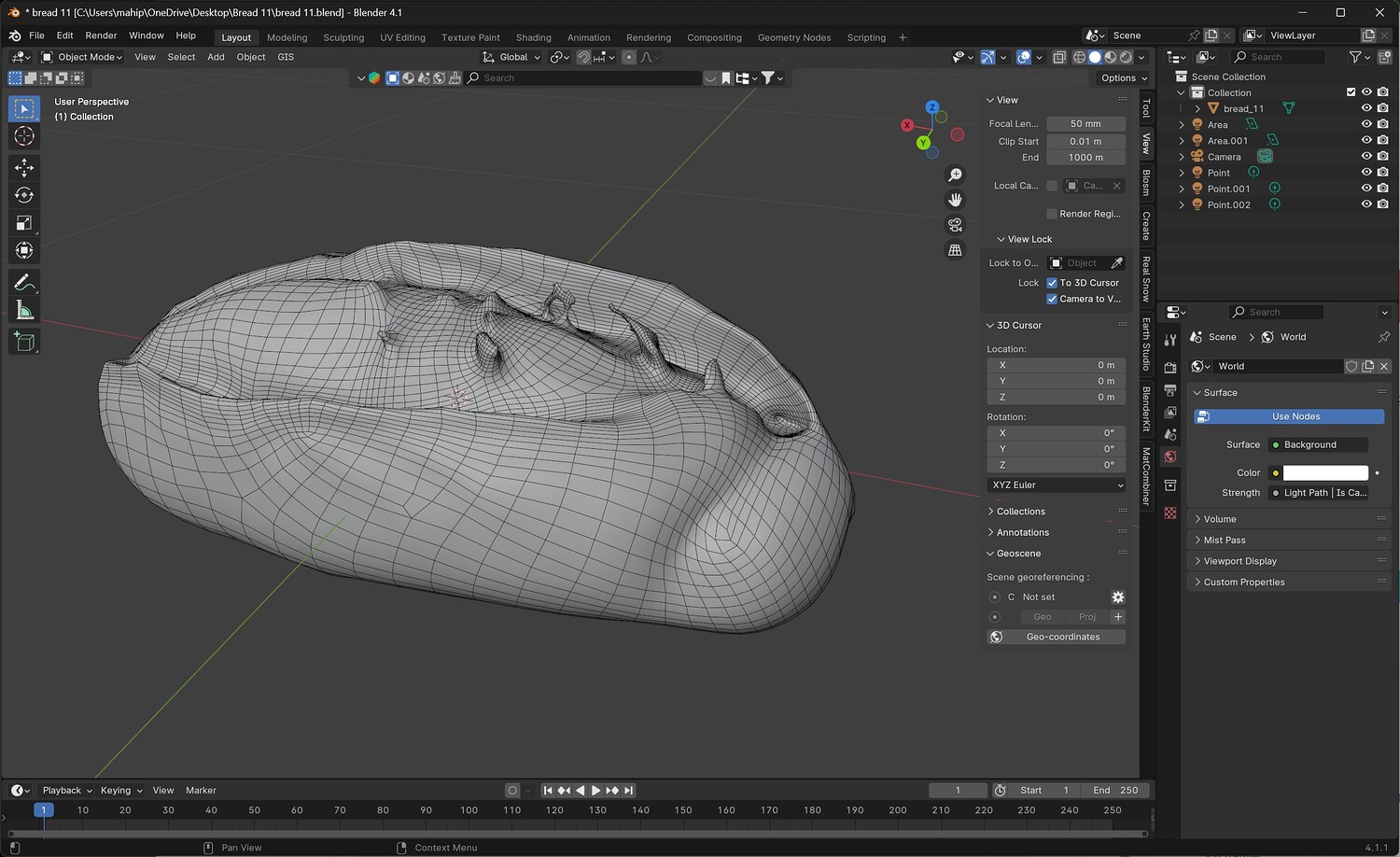Click the white world Color swatch
Image resolution: width=1400 pixels, height=857 pixels.
1324,473
